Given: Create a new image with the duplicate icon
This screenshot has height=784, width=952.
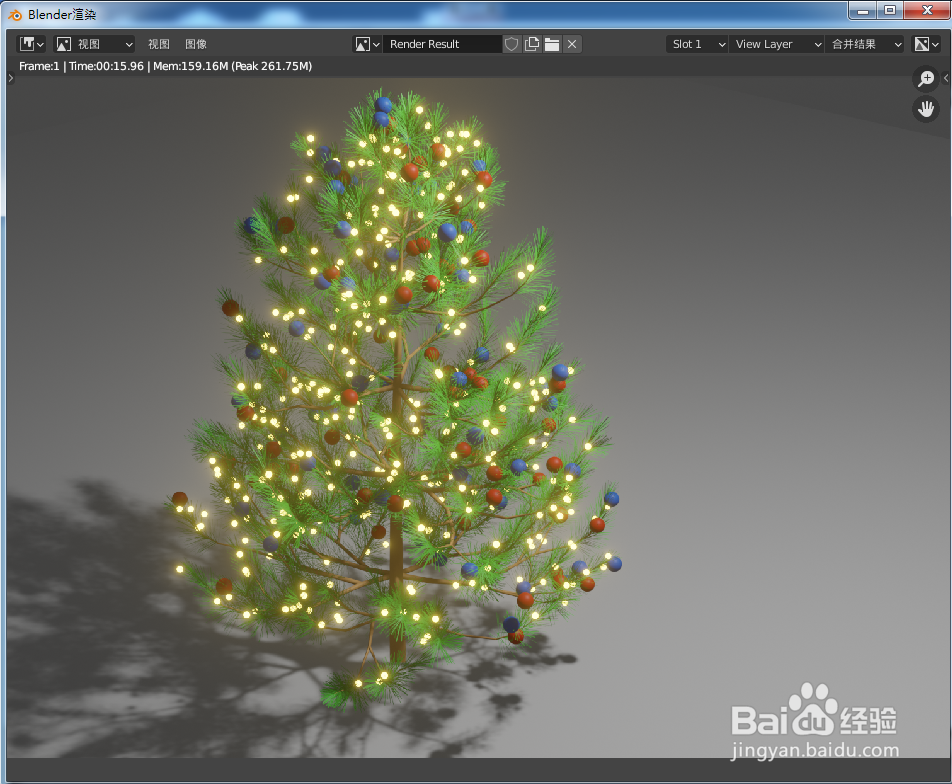Looking at the screenshot, I should click(x=531, y=43).
